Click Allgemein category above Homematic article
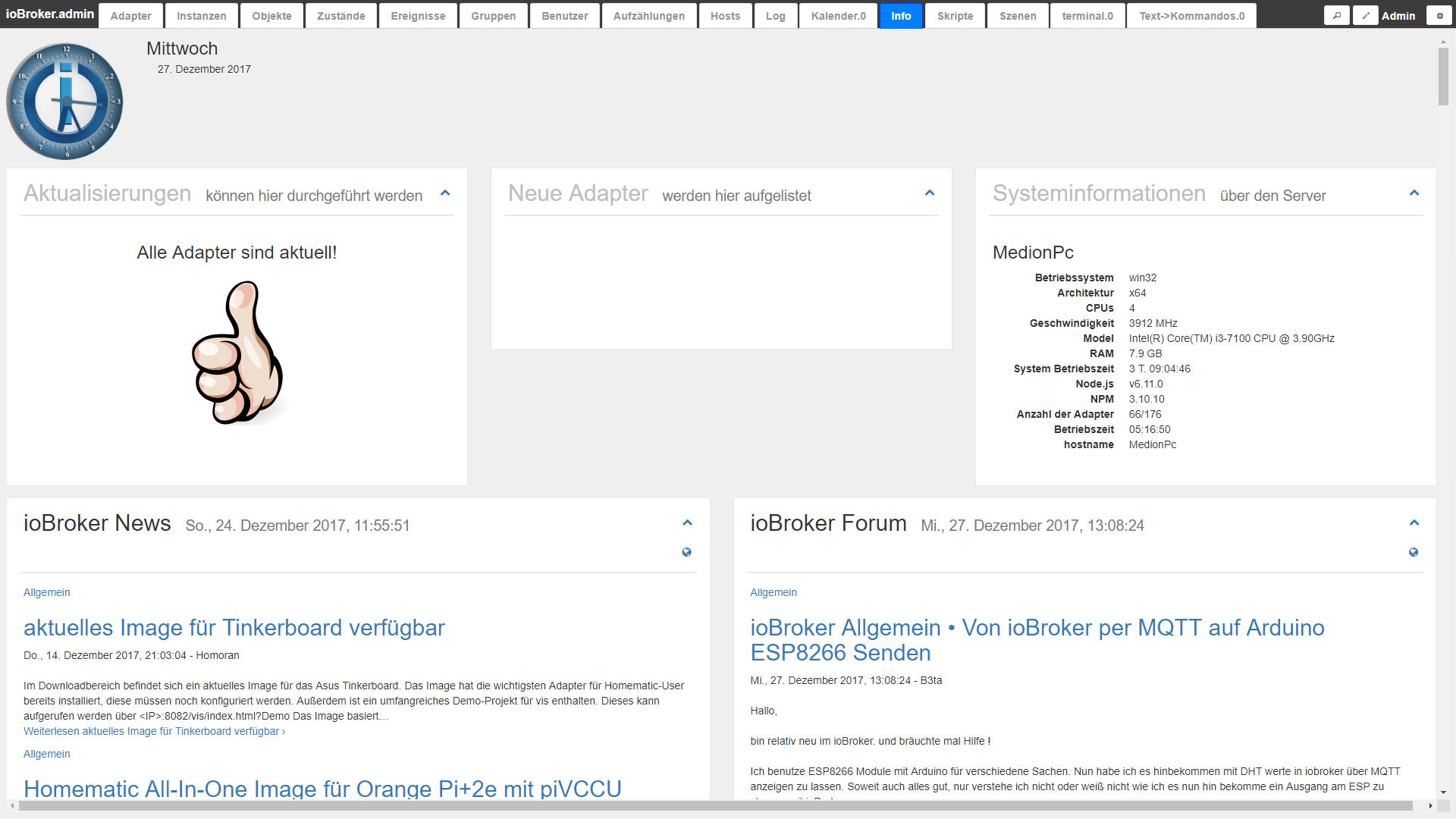Screen dimensions: 1456x819 pyautogui.click(x=47, y=754)
